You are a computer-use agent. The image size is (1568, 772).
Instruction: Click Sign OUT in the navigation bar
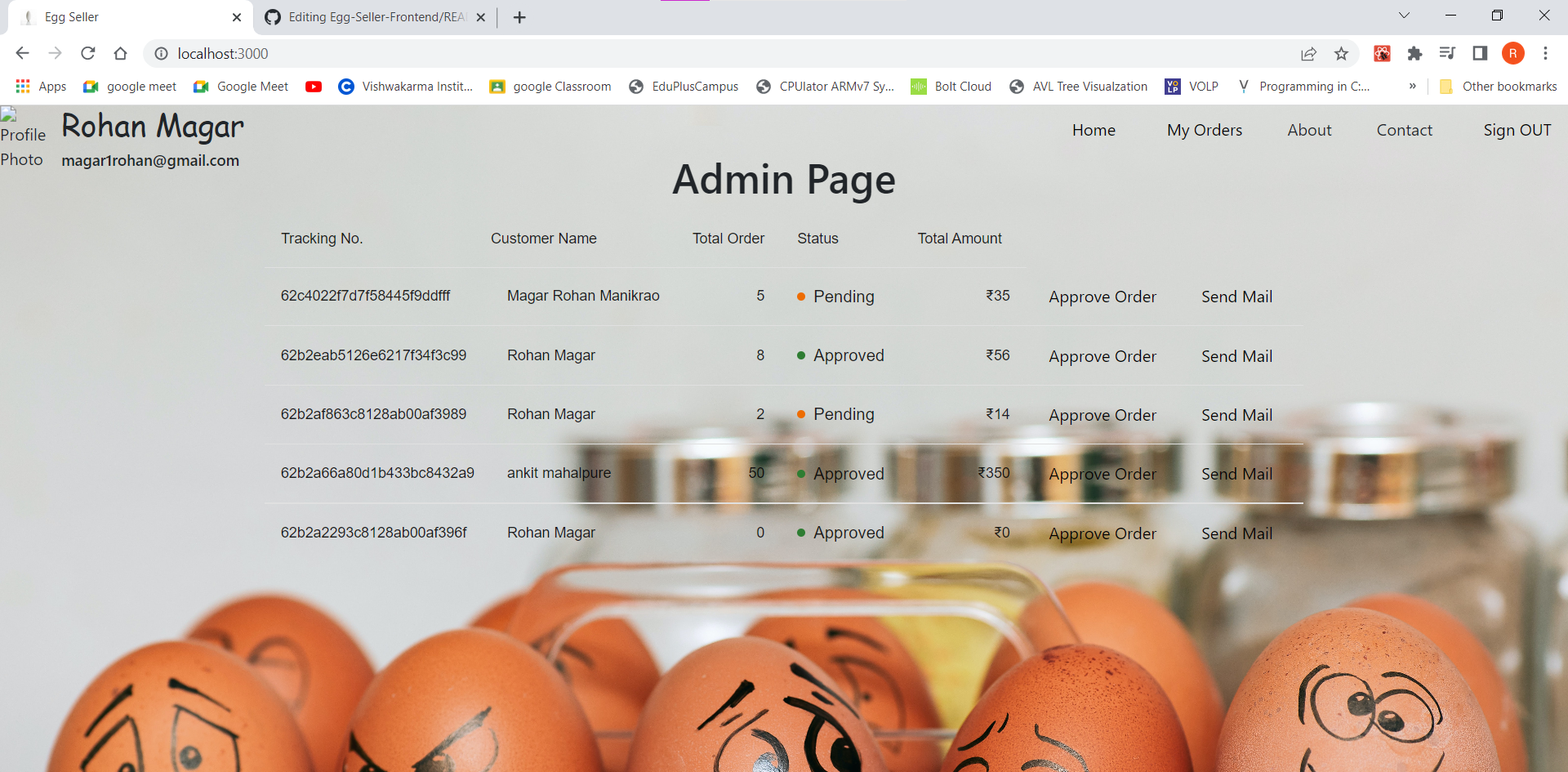(1517, 130)
